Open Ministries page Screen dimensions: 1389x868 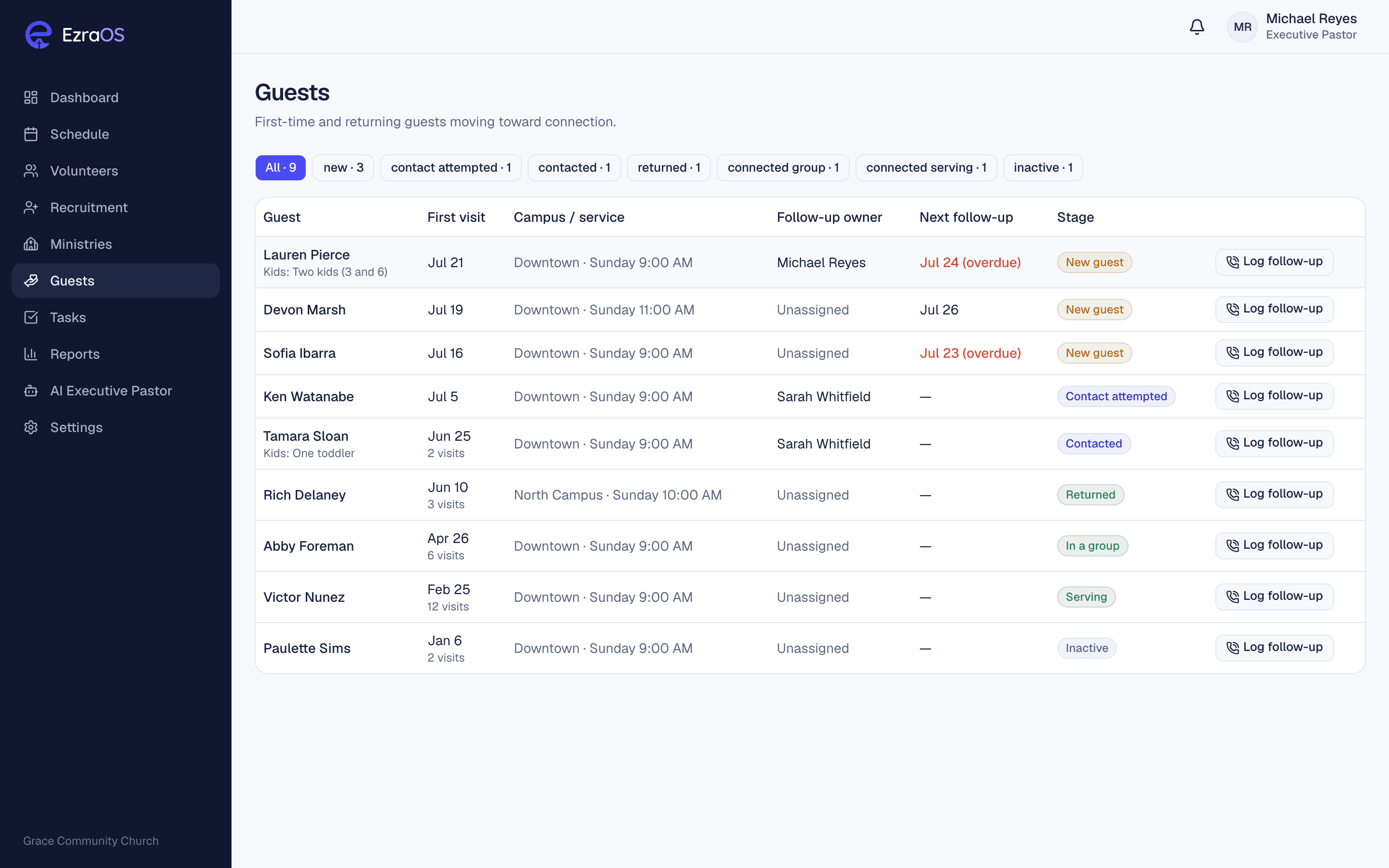(115, 244)
